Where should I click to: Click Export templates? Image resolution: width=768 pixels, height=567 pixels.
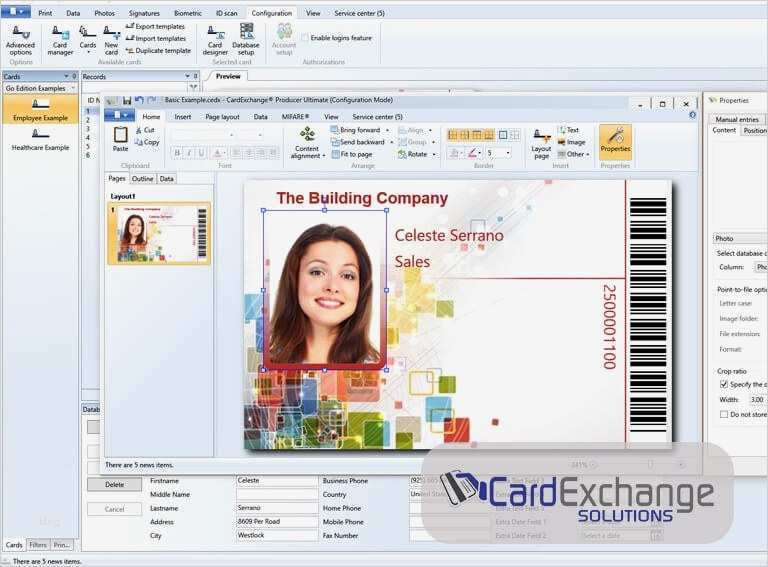point(156,26)
